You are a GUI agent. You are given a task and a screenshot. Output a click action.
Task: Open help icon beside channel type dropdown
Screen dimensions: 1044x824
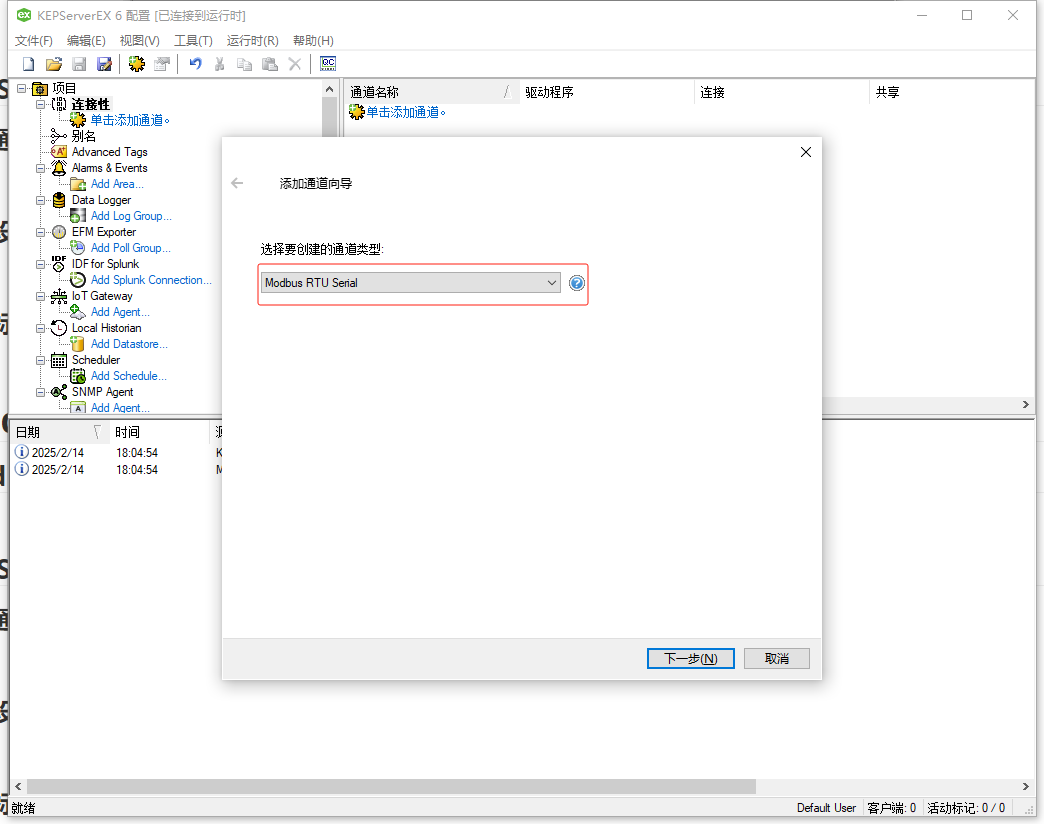pos(577,283)
